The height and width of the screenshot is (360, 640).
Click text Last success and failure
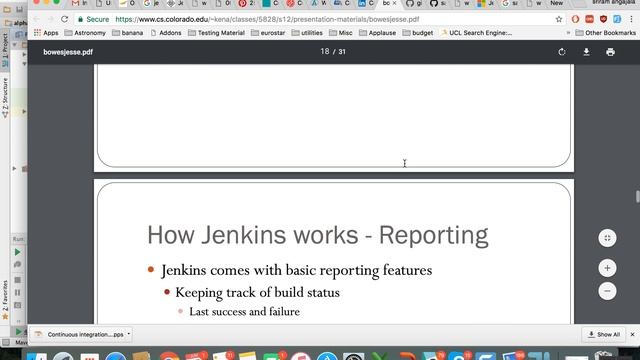click(x=244, y=311)
